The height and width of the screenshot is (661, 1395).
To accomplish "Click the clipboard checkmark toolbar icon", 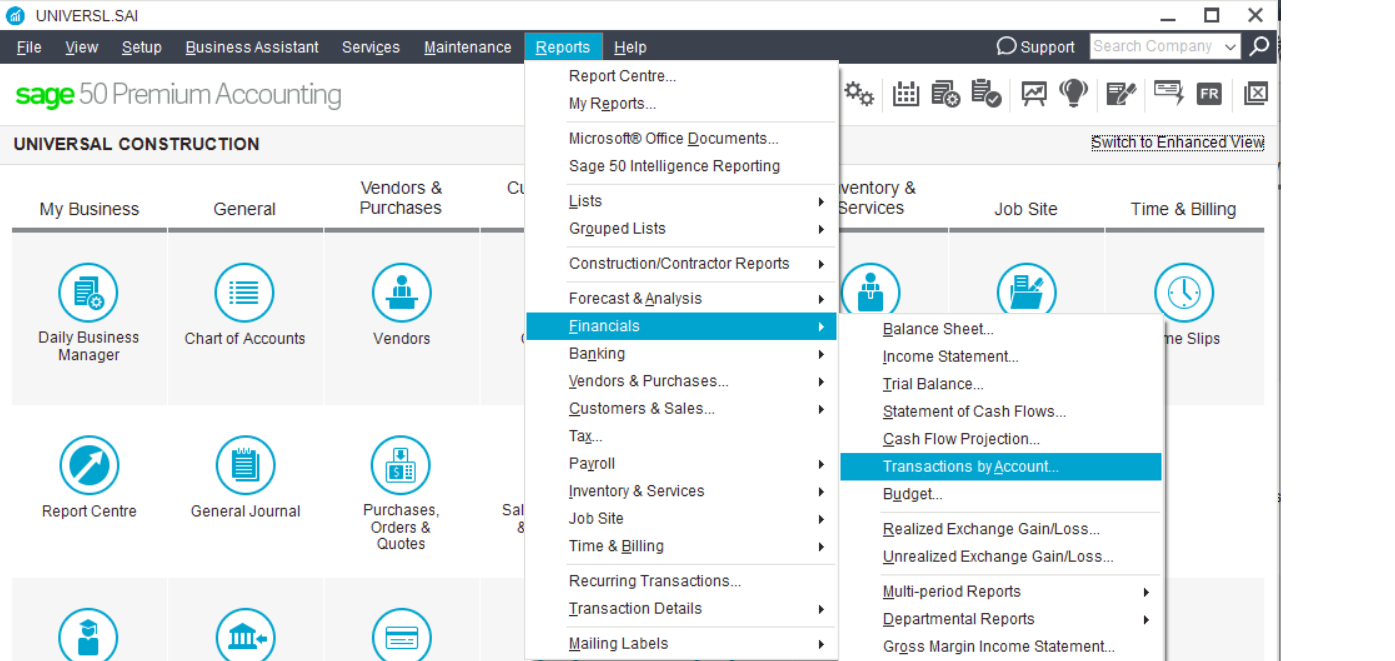I will click(986, 94).
